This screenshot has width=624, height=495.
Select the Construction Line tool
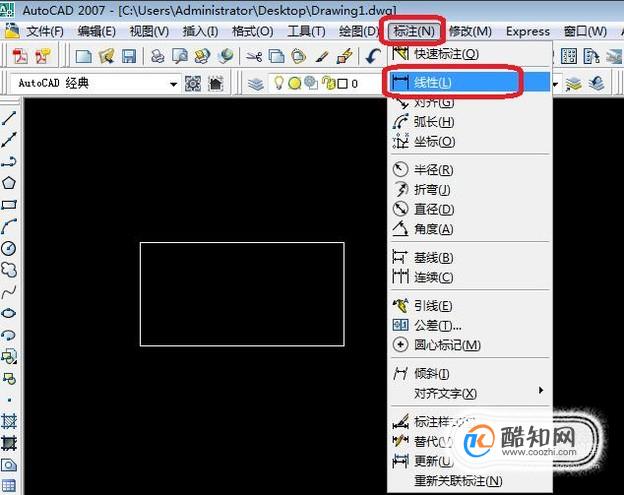pyautogui.click(x=9, y=140)
